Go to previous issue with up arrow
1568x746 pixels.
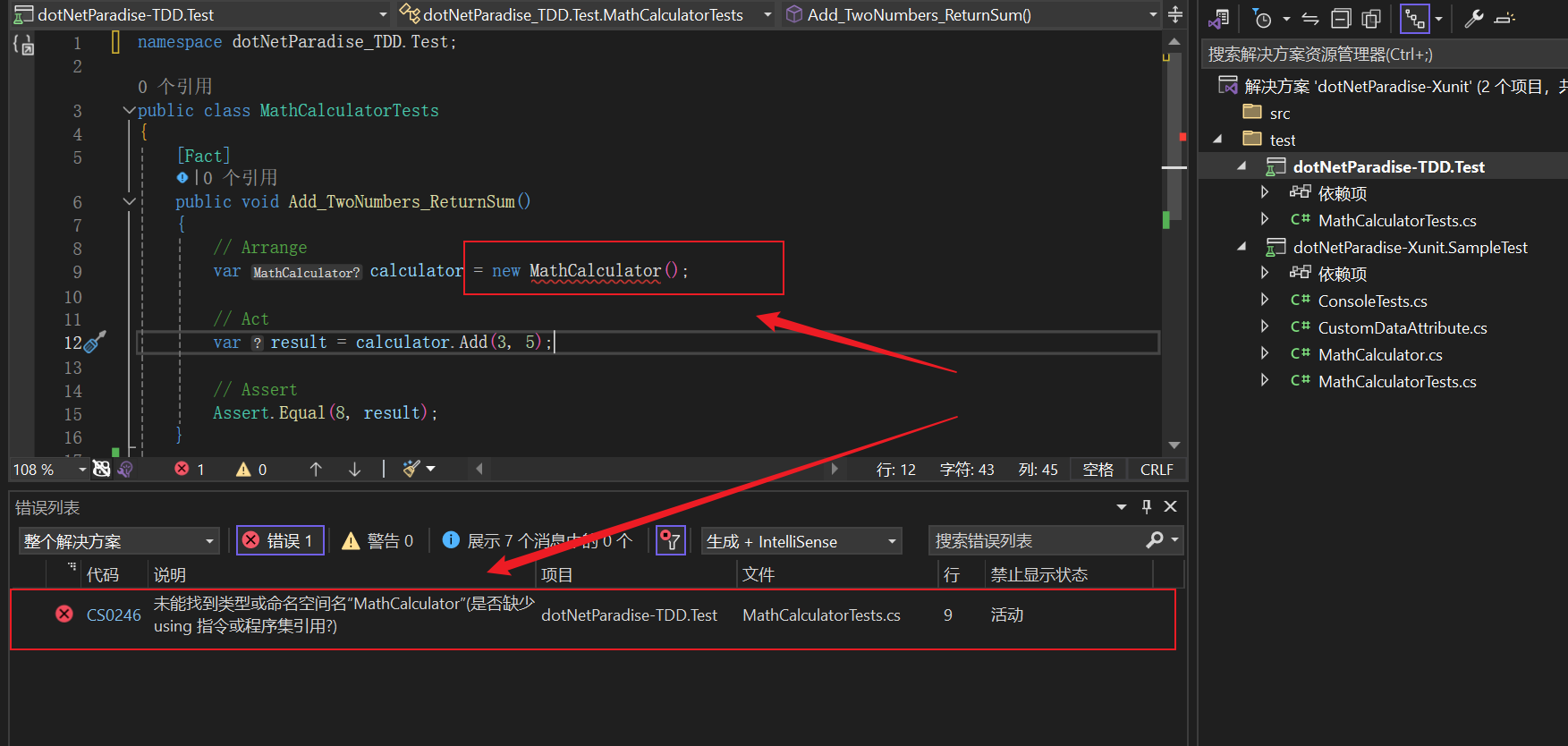[x=316, y=469]
